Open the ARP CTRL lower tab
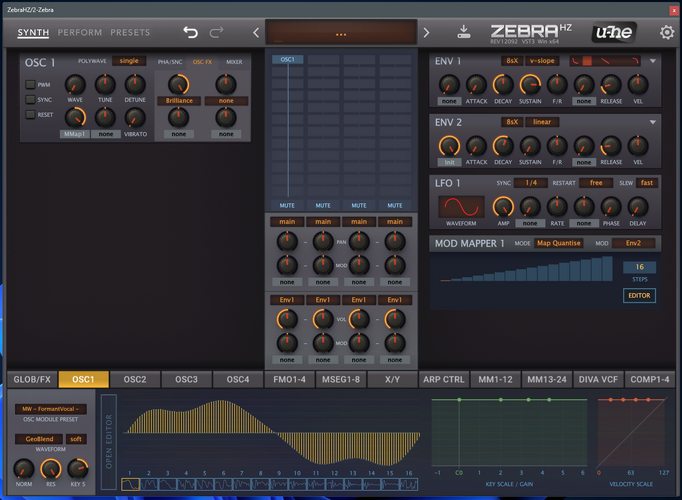The image size is (682, 500). [444, 380]
